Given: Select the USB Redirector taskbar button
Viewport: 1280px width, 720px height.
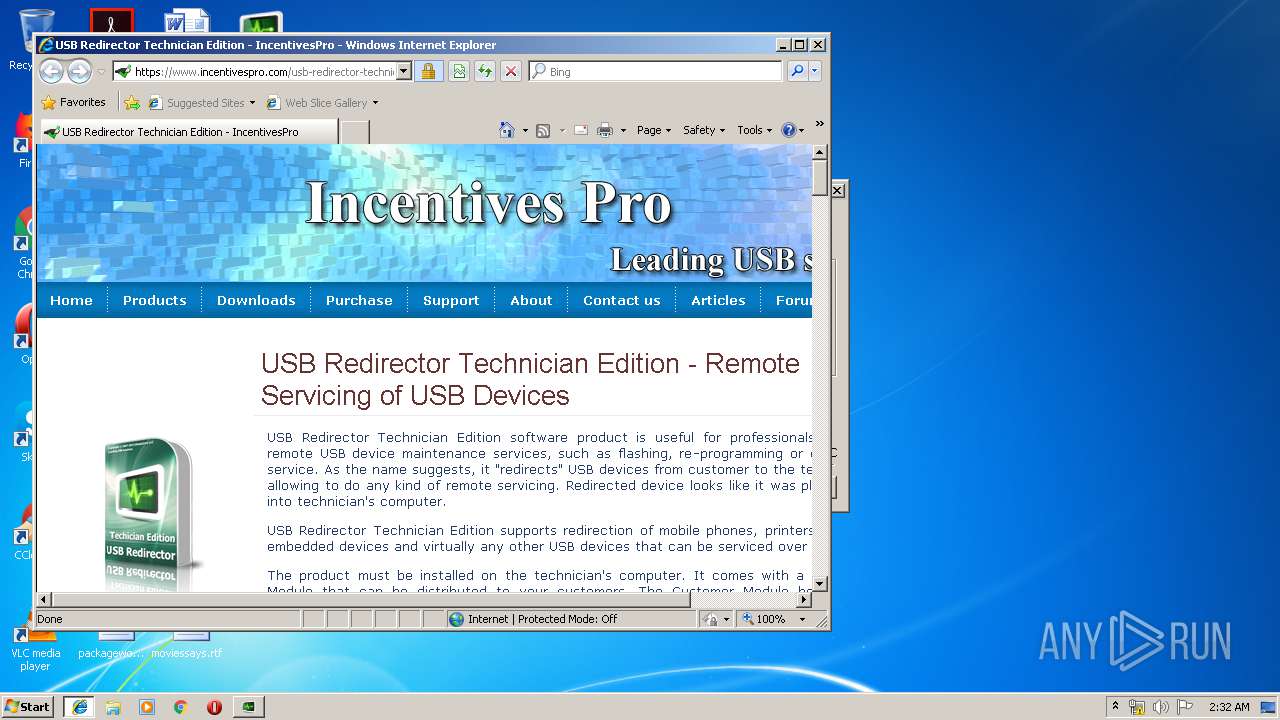Looking at the screenshot, I should pyautogui.click(x=248, y=706).
